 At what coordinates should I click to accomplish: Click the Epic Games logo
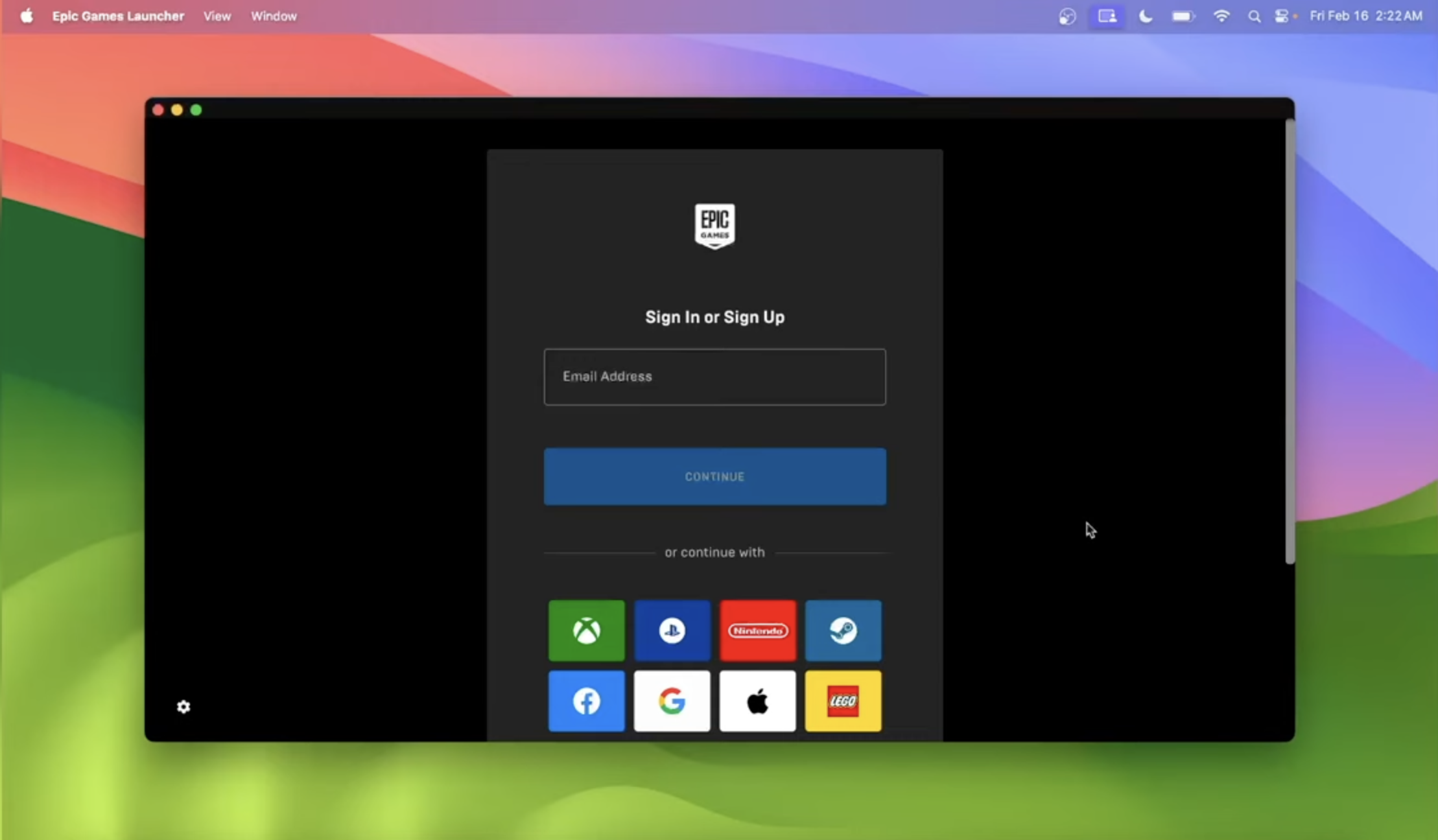714,226
